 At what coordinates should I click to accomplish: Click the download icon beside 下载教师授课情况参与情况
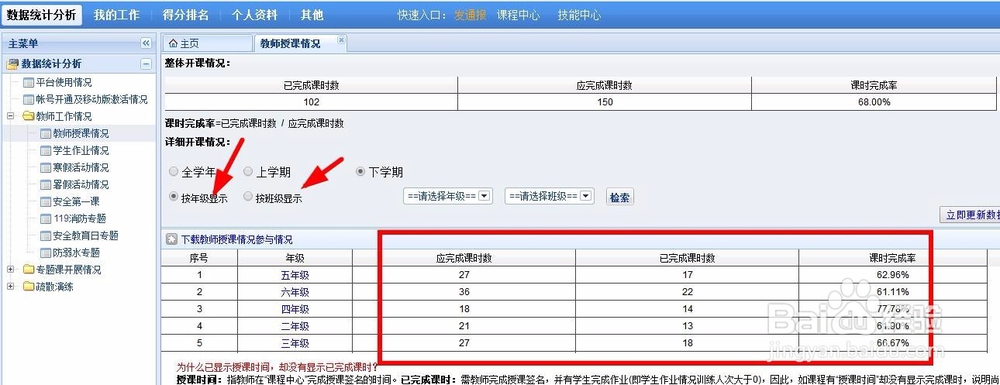pos(172,240)
